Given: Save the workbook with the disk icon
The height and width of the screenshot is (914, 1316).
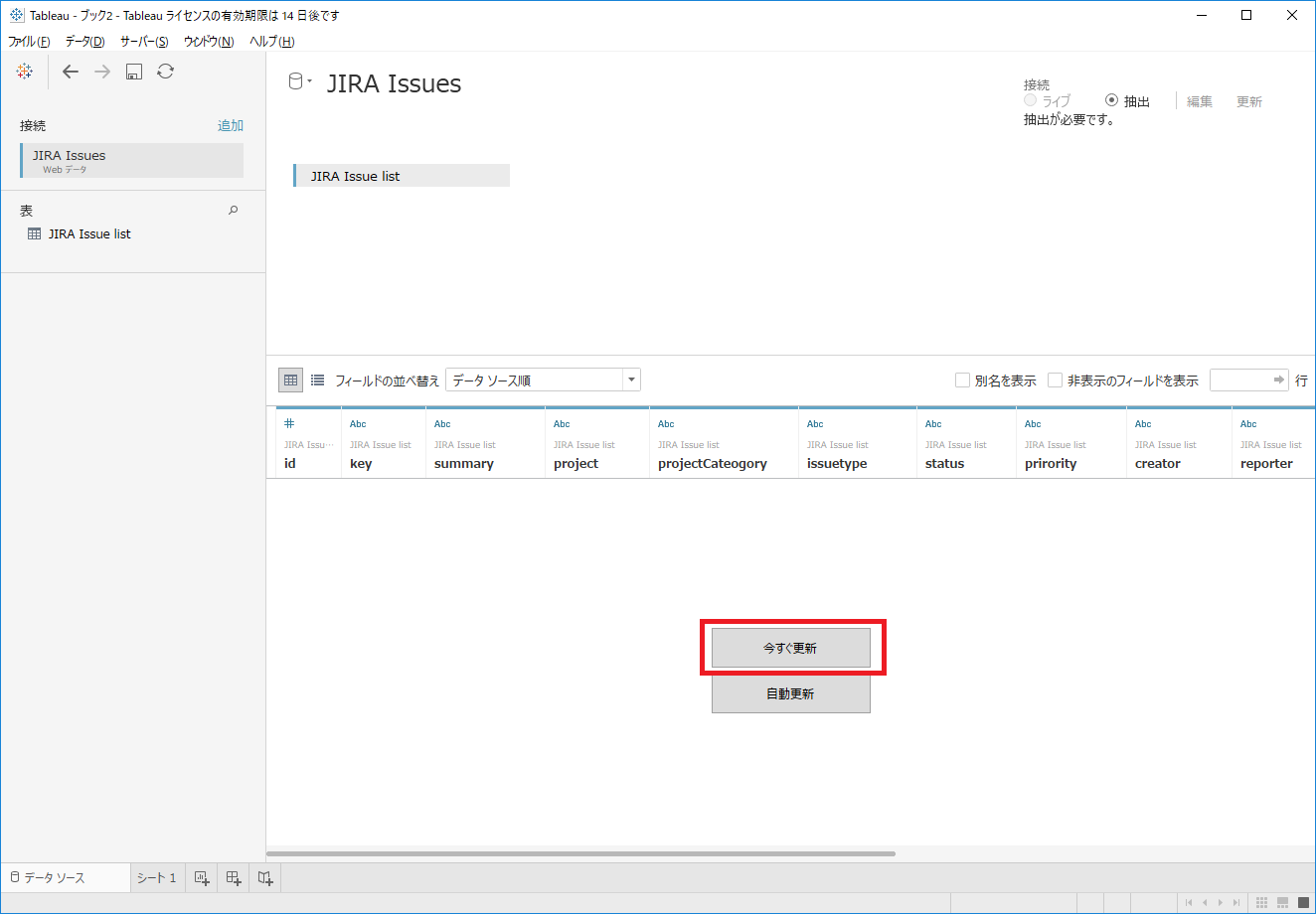Looking at the screenshot, I should pyautogui.click(x=134, y=72).
